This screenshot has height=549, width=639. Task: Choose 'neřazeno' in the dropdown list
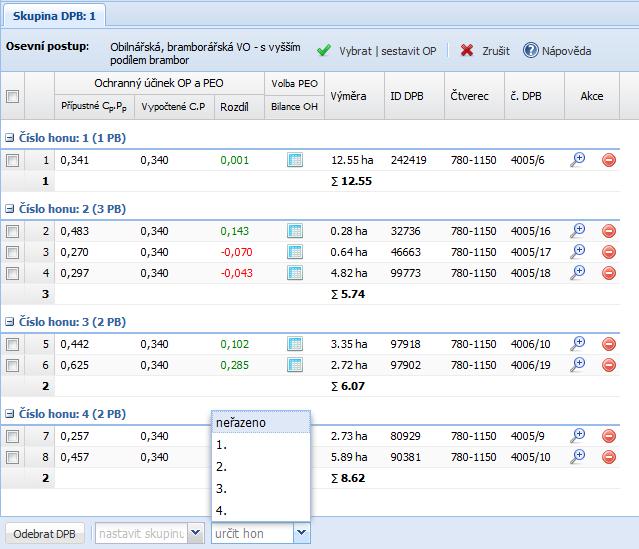pos(261,422)
